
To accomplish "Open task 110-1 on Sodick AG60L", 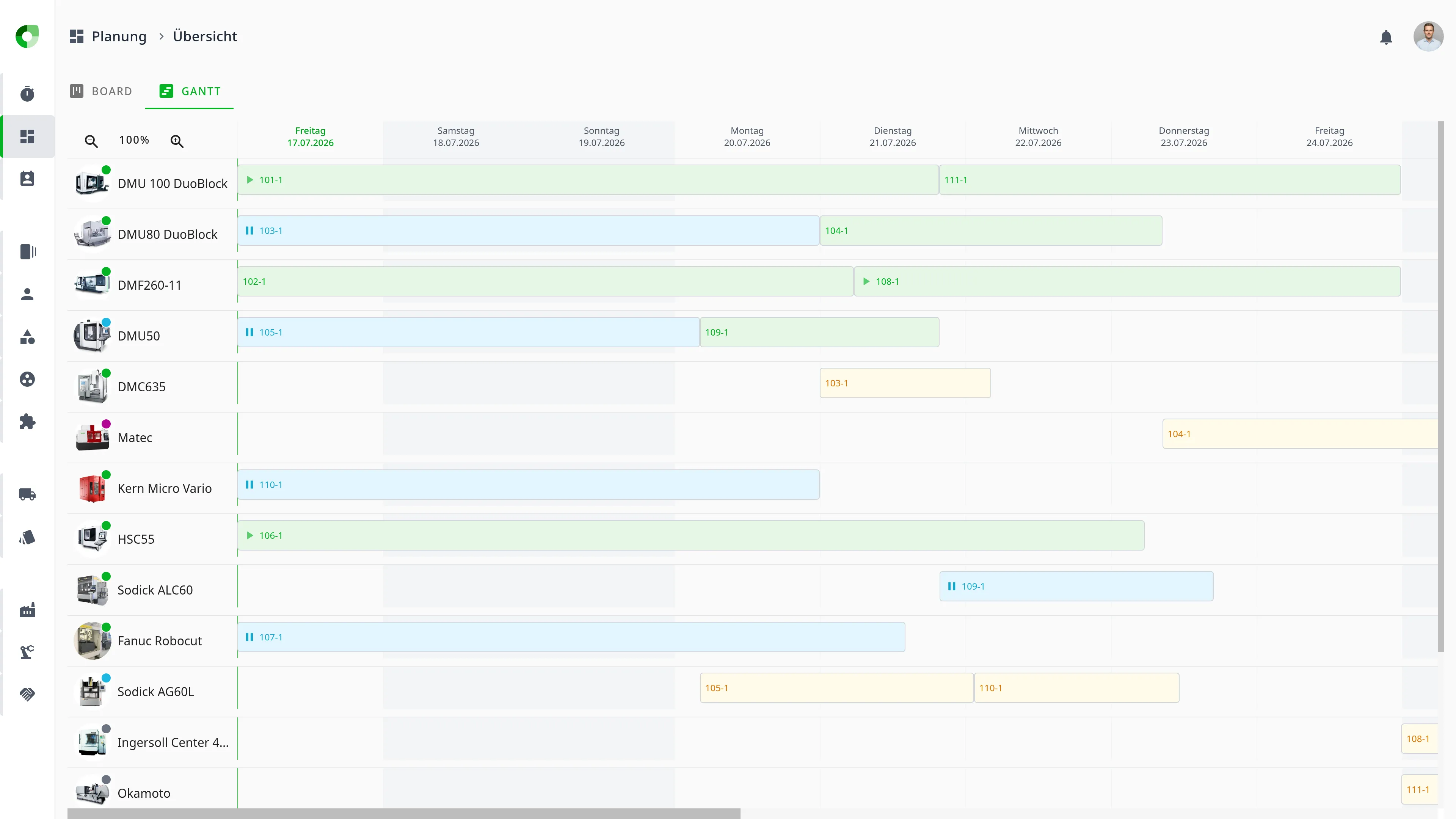I will [x=1077, y=689].
